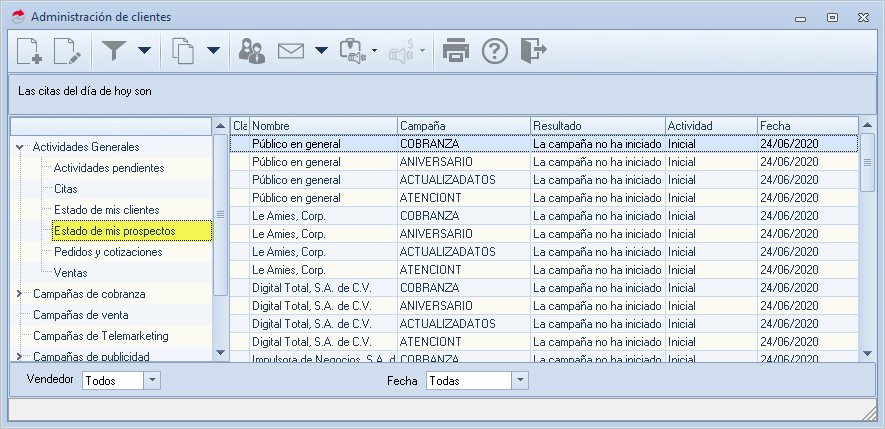Screen dimensions: 885x429
Task: Click the edit document pencil icon
Action: pos(66,50)
